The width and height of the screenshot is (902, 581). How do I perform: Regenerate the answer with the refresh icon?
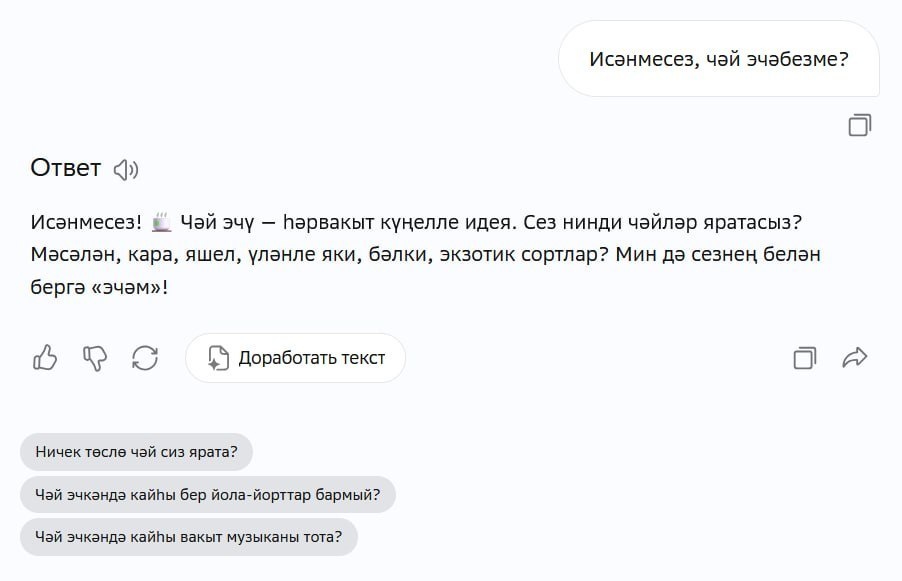tap(145, 358)
